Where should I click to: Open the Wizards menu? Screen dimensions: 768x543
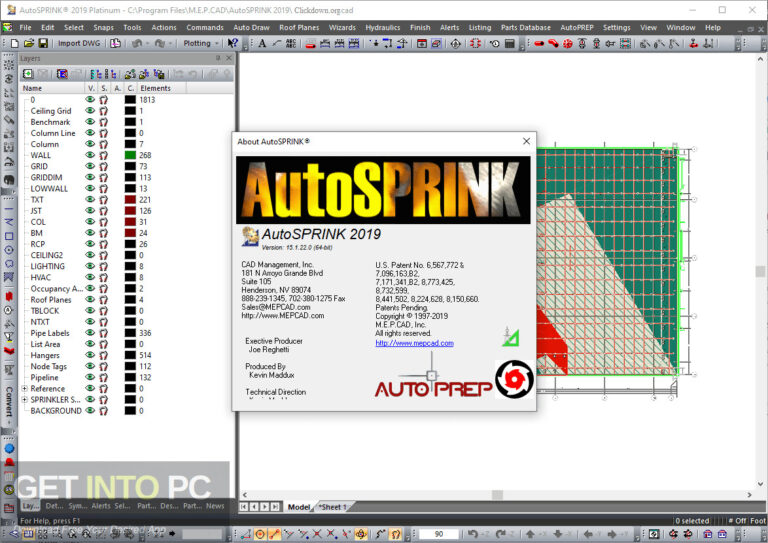pos(342,27)
